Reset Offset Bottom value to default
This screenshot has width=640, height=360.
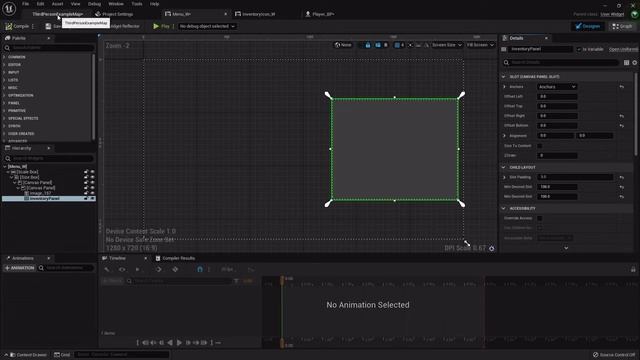[622, 126]
